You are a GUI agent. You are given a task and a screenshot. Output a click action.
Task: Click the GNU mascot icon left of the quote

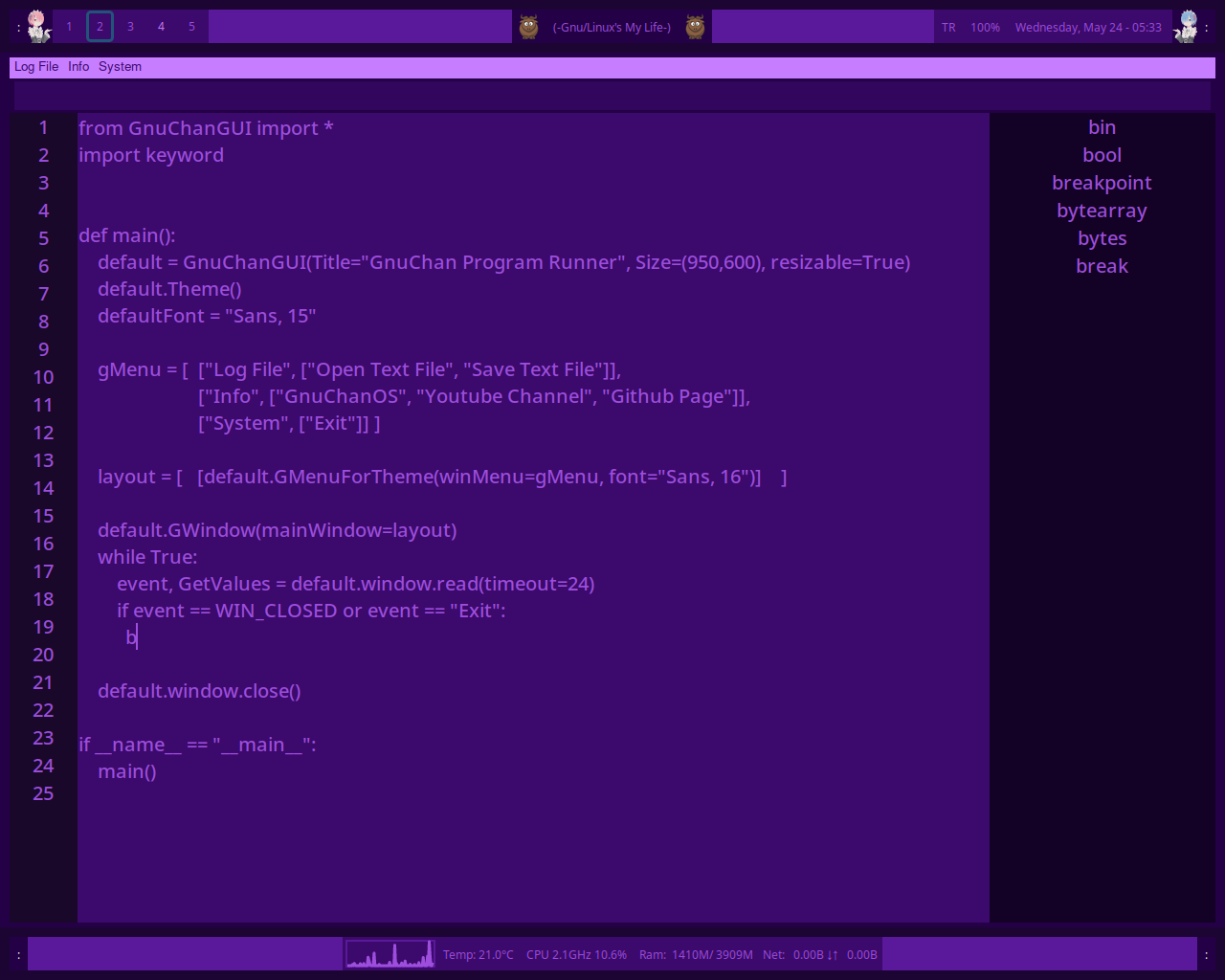click(527, 26)
